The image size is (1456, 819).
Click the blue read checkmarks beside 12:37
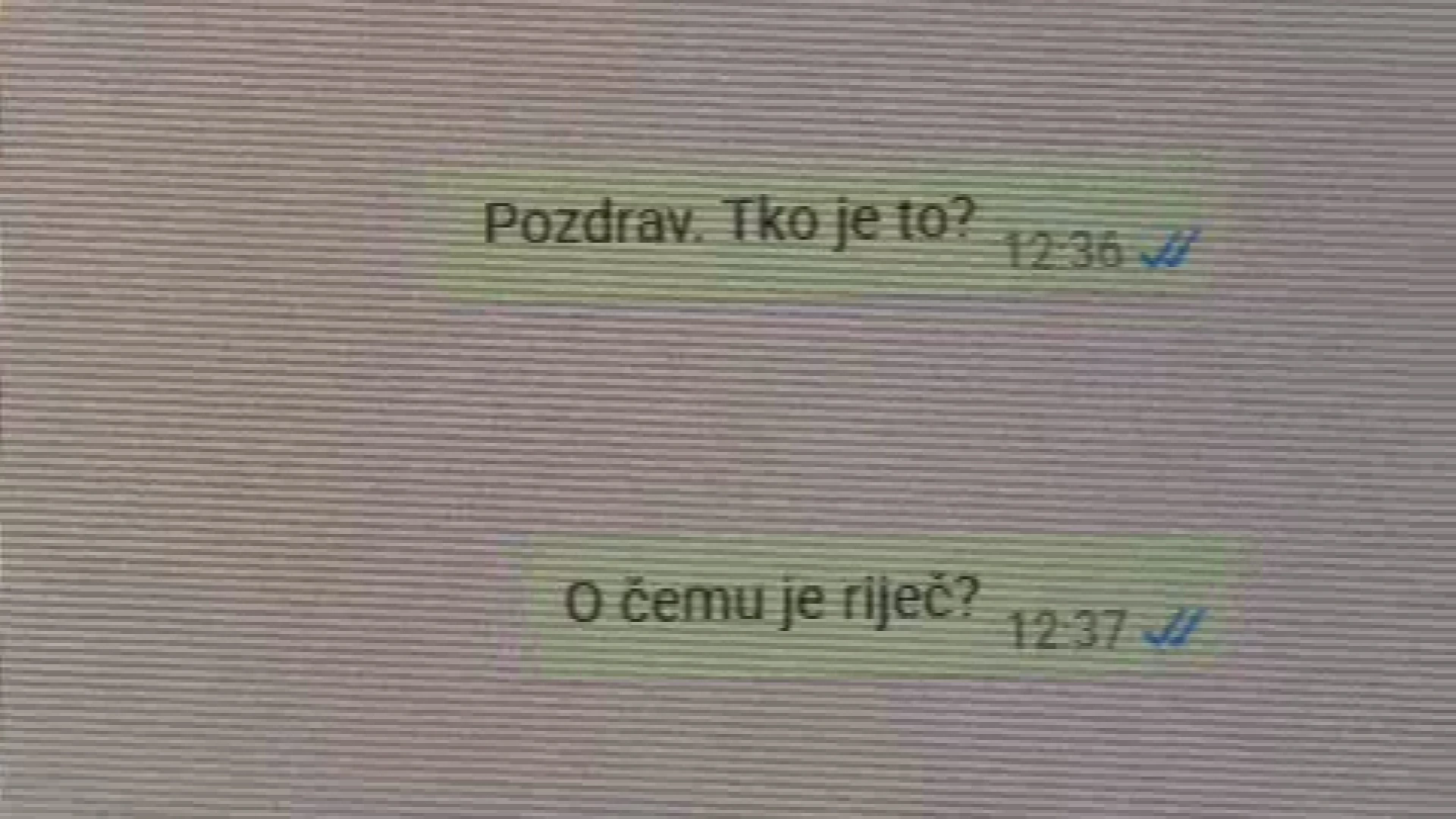tap(1175, 629)
